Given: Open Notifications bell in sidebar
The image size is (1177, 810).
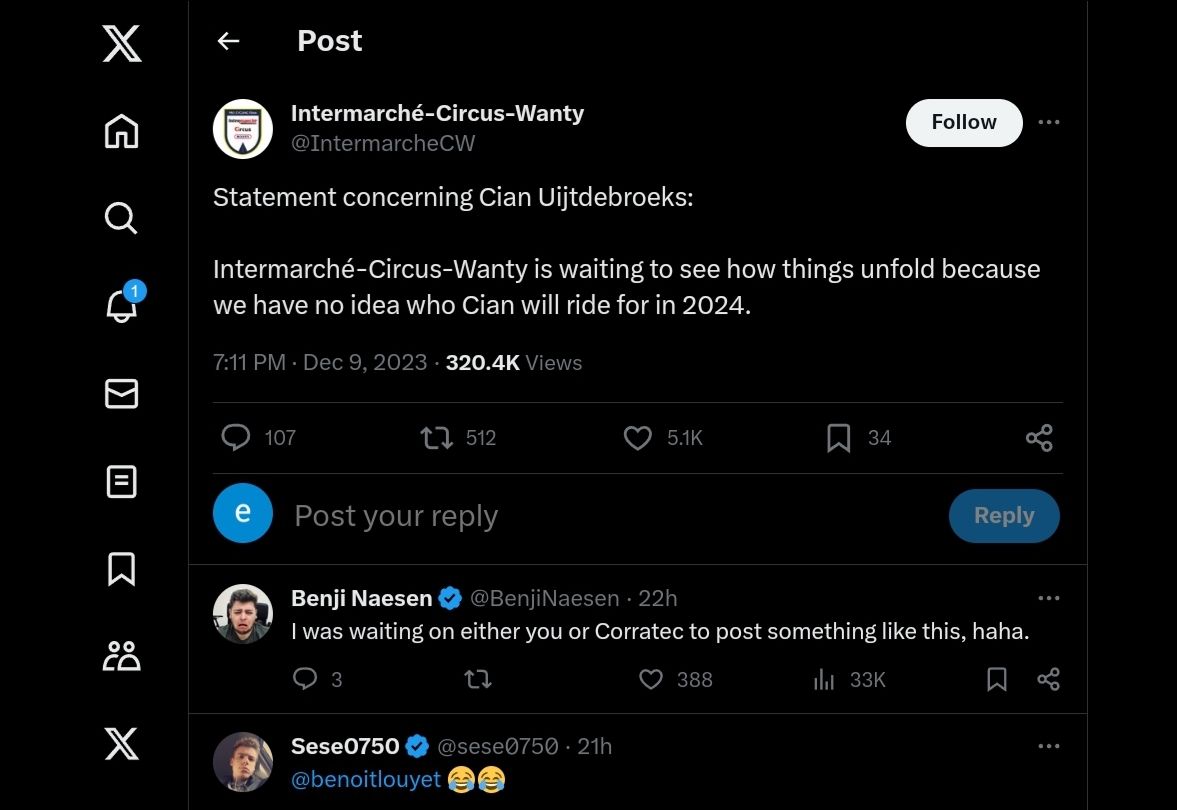Looking at the screenshot, I should [x=121, y=306].
